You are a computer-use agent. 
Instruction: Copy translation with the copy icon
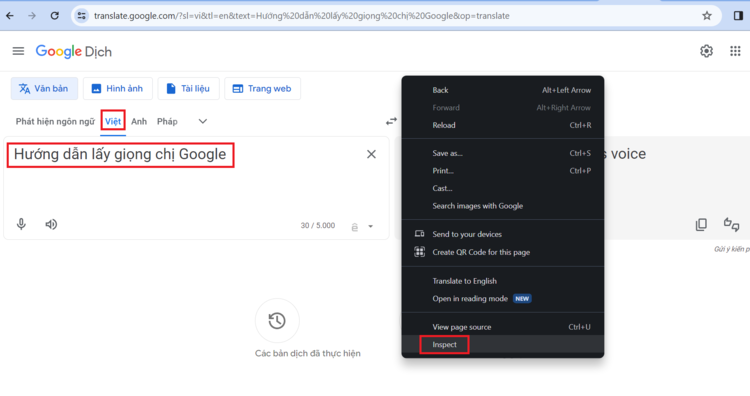701,224
